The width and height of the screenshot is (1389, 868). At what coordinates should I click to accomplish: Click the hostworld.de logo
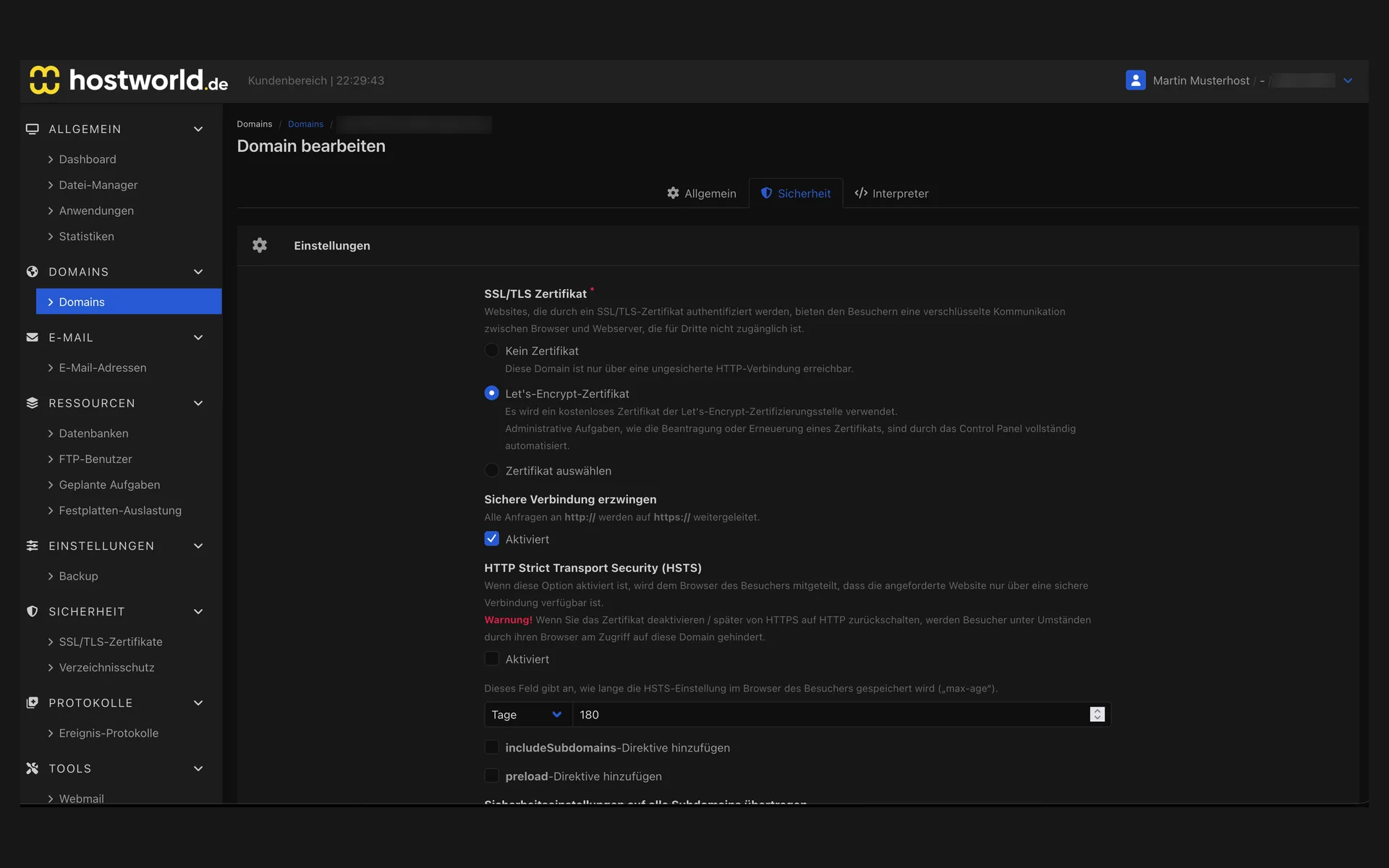[129, 80]
